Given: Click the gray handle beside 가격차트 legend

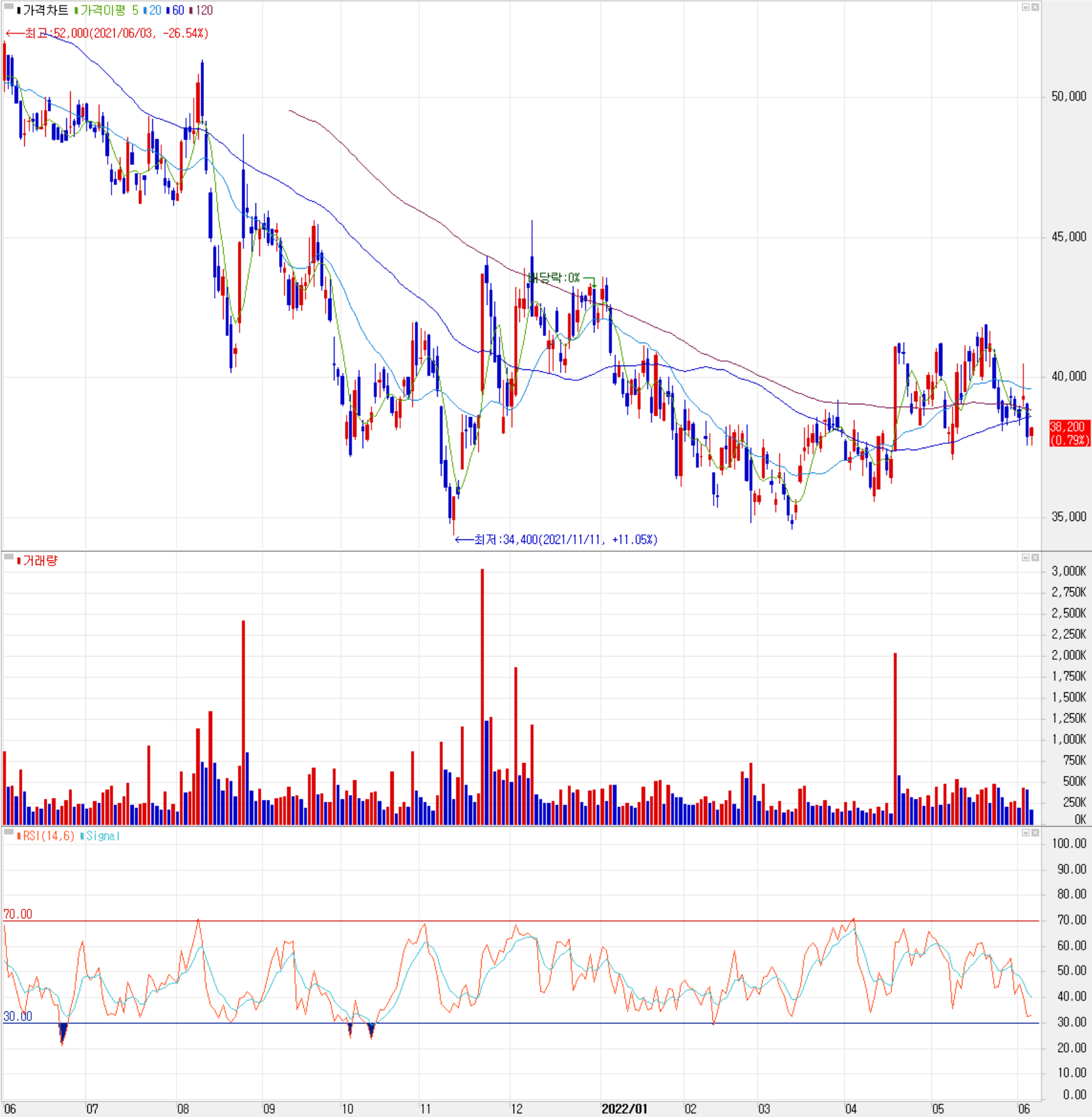Looking at the screenshot, I should tap(9, 7).
